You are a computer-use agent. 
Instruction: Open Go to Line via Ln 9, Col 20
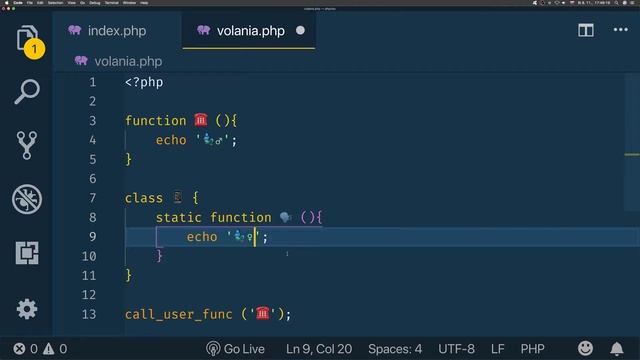pos(319,349)
